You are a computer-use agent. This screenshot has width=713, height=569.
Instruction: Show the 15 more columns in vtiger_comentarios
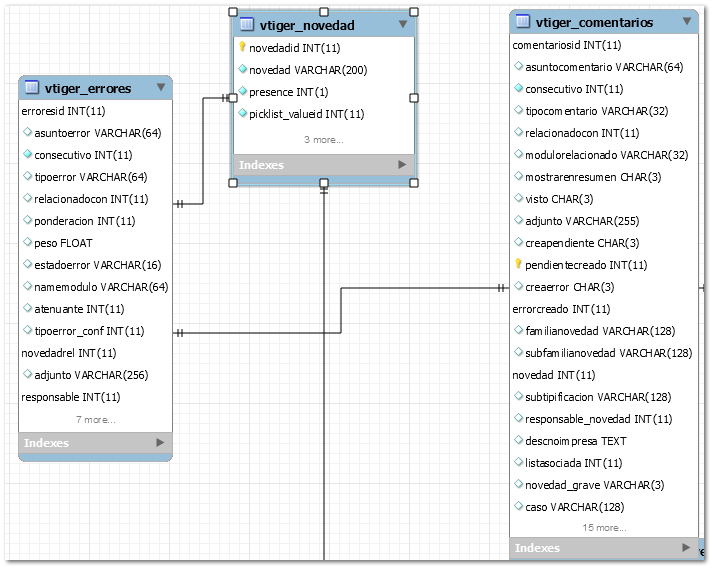tap(604, 528)
